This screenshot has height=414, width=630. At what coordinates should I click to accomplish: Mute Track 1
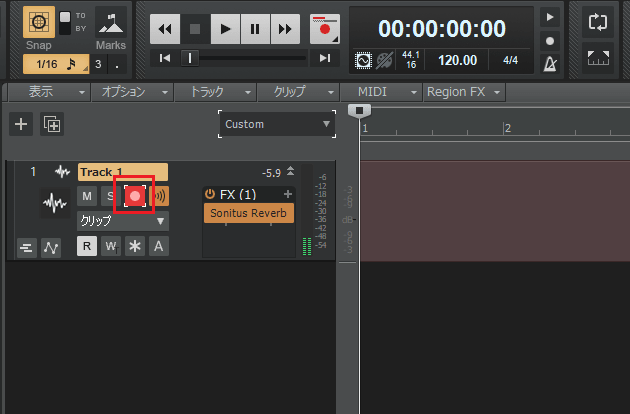click(x=87, y=196)
